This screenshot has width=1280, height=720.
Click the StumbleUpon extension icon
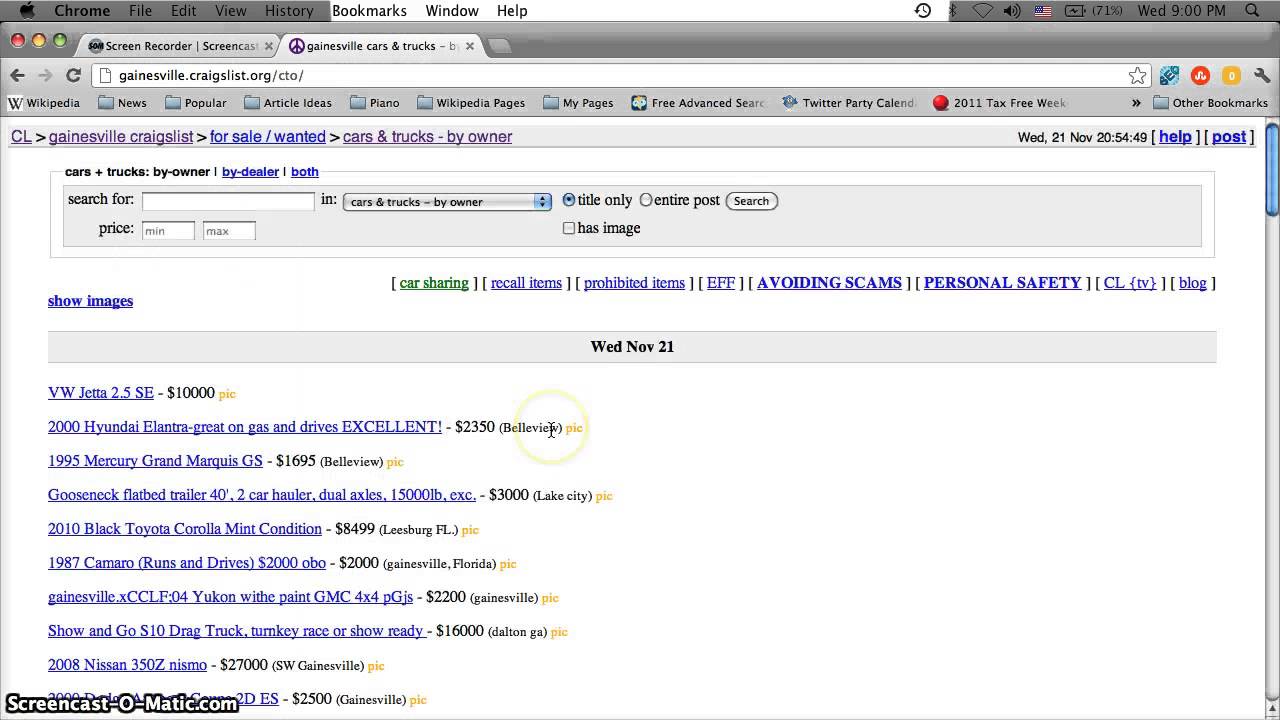[x=1200, y=75]
